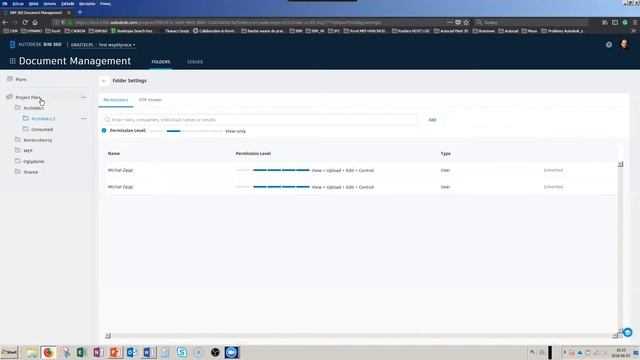Click the Add button
Image resolution: width=640 pixels, height=360 pixels.
point(432,120)
